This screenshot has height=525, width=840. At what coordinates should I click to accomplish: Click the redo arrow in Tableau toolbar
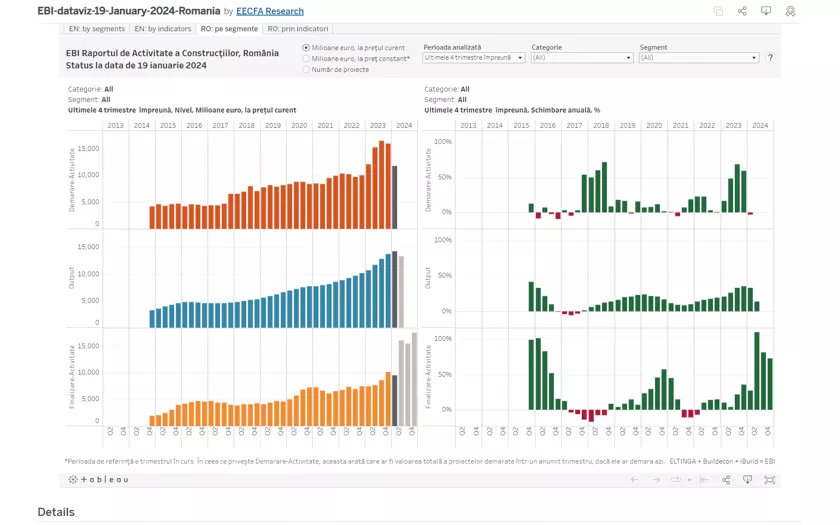[x=656, y=479]
